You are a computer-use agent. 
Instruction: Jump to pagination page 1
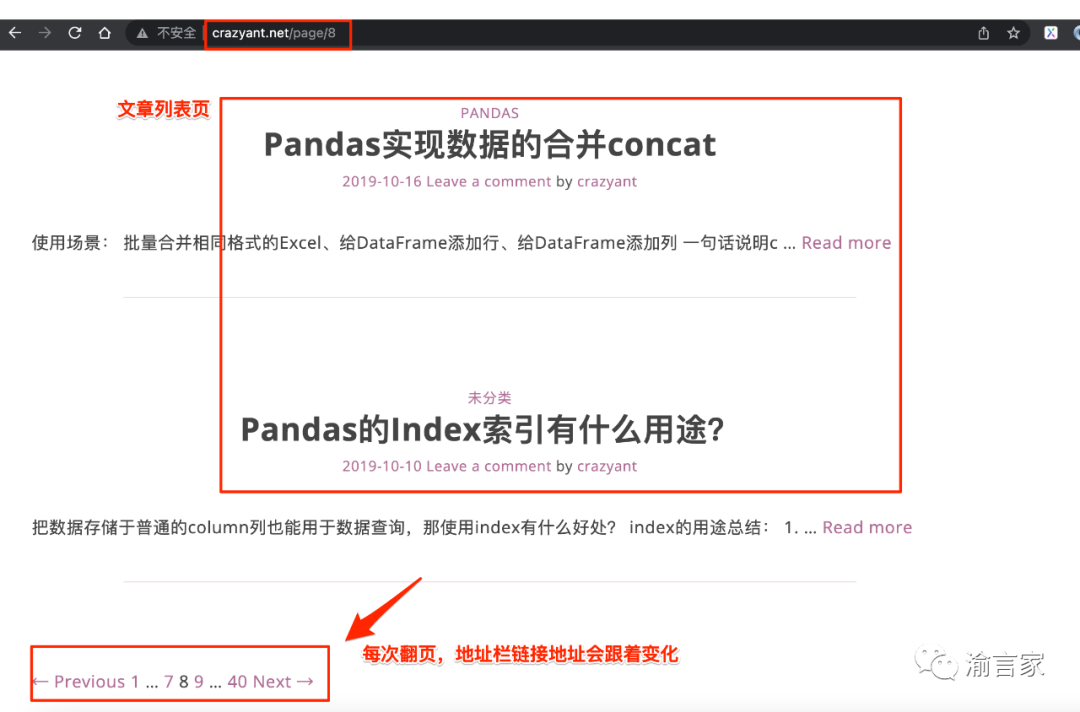135,682
